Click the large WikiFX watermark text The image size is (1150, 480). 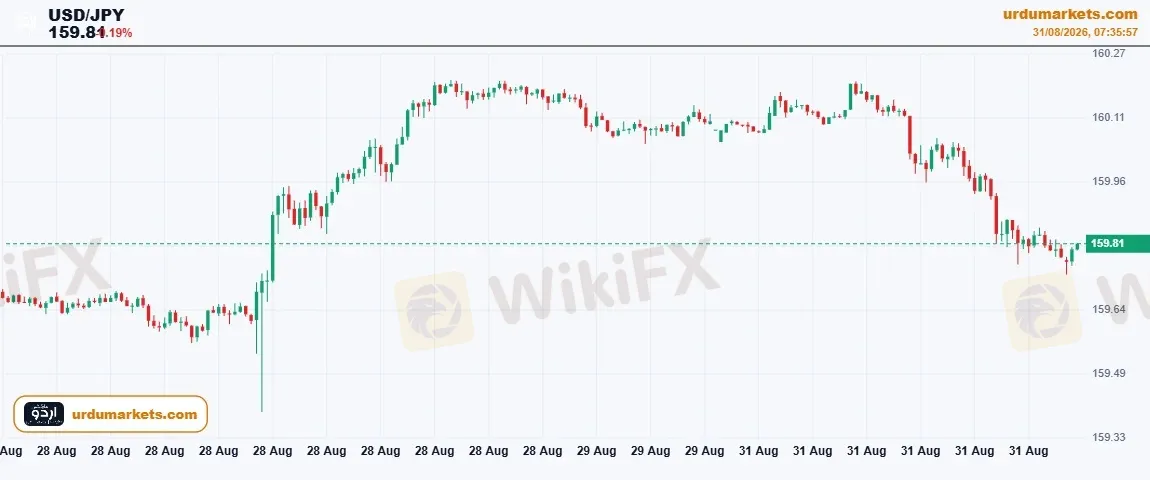pos(603,279)
